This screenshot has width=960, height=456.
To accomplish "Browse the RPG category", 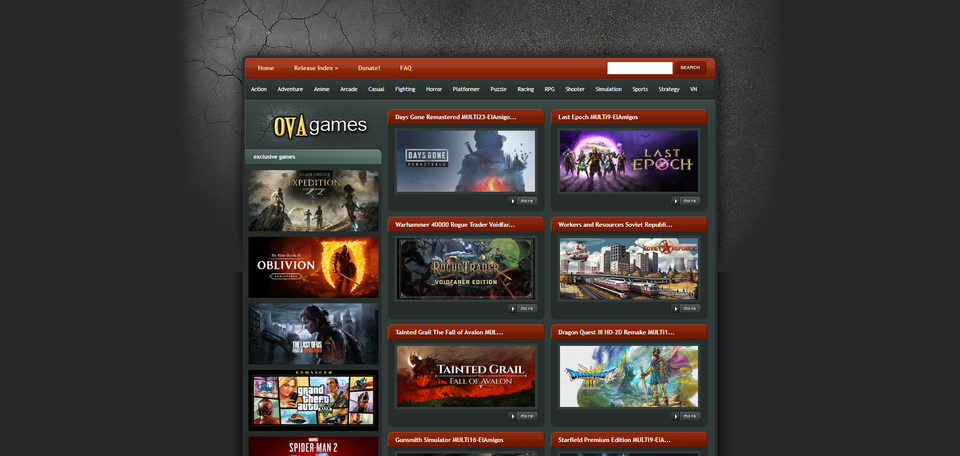I will pos(550,89).
